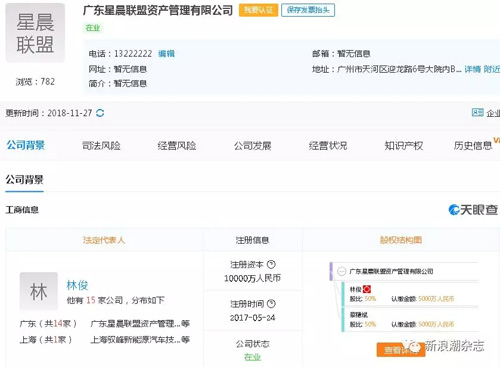Switch to the 经营风险 tab

pyautogui.click(x=177, y=146)
